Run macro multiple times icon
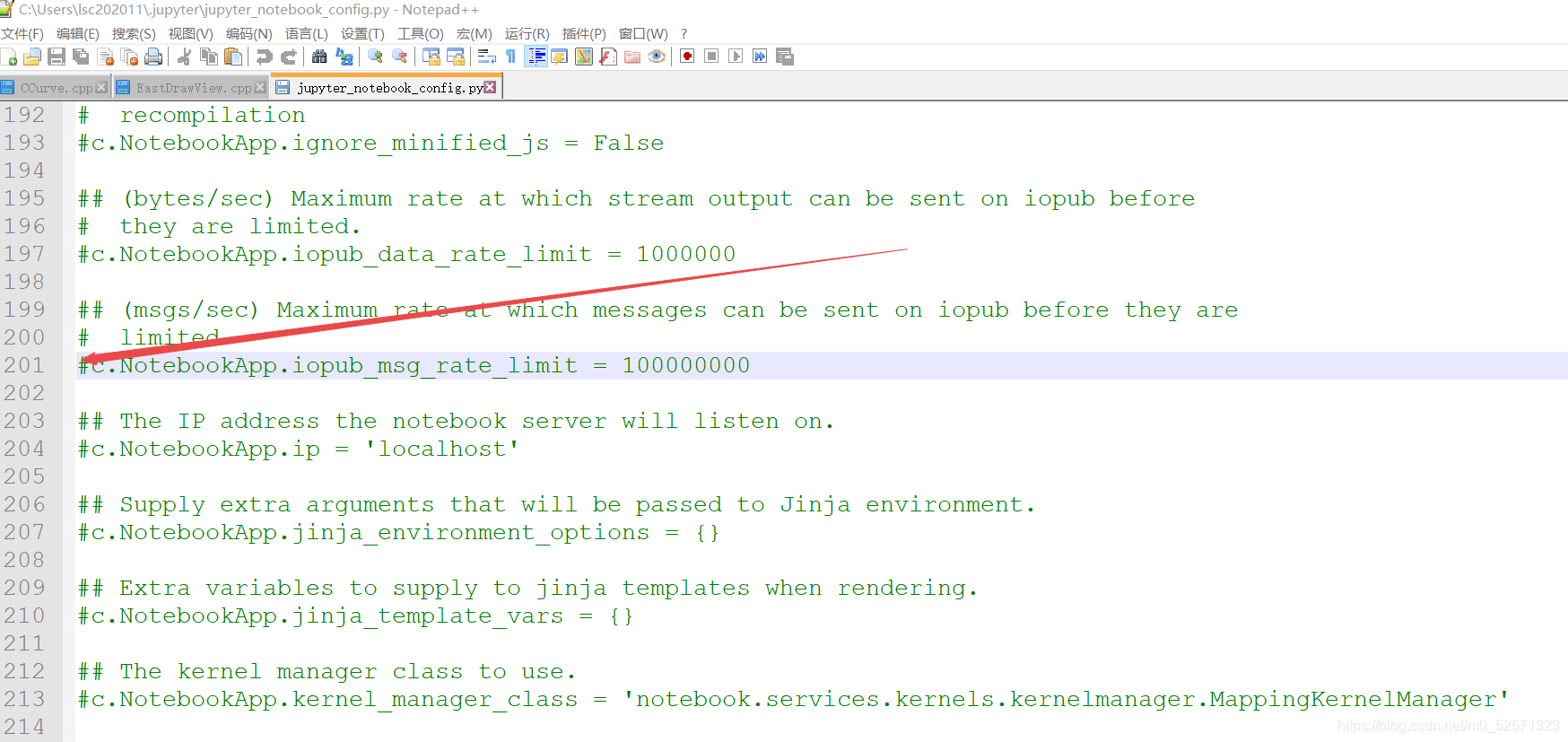The image size is (1568, 742). (x=760, y=57)
